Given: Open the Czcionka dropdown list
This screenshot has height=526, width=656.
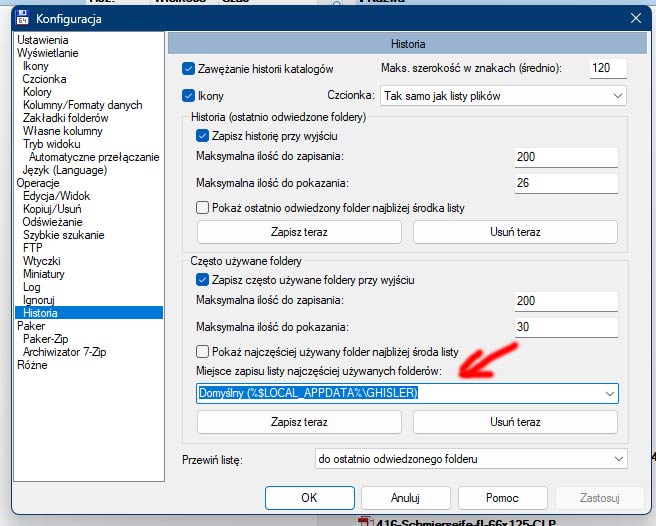Looking at the screenshot, I should pos(503,96).
